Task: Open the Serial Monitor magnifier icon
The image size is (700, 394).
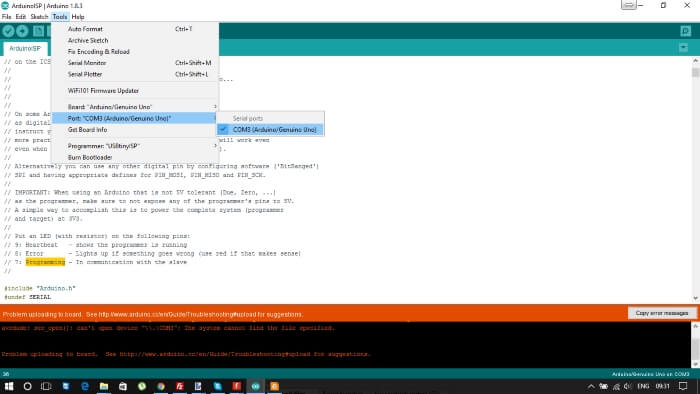Action: click(x=686, y=31)
